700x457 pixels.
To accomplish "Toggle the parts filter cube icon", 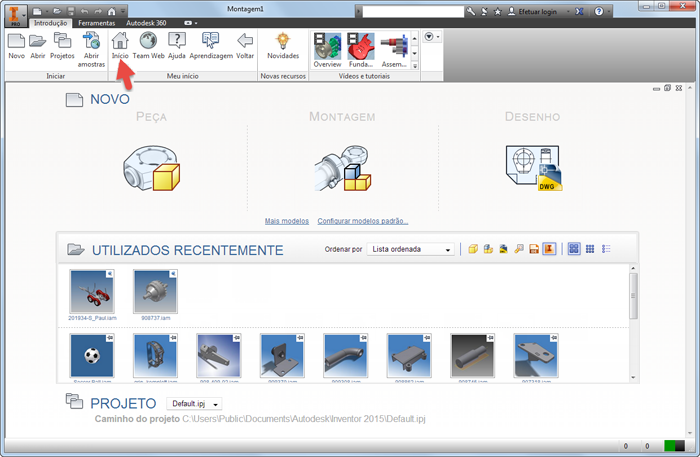I will [x=473, y=249].
